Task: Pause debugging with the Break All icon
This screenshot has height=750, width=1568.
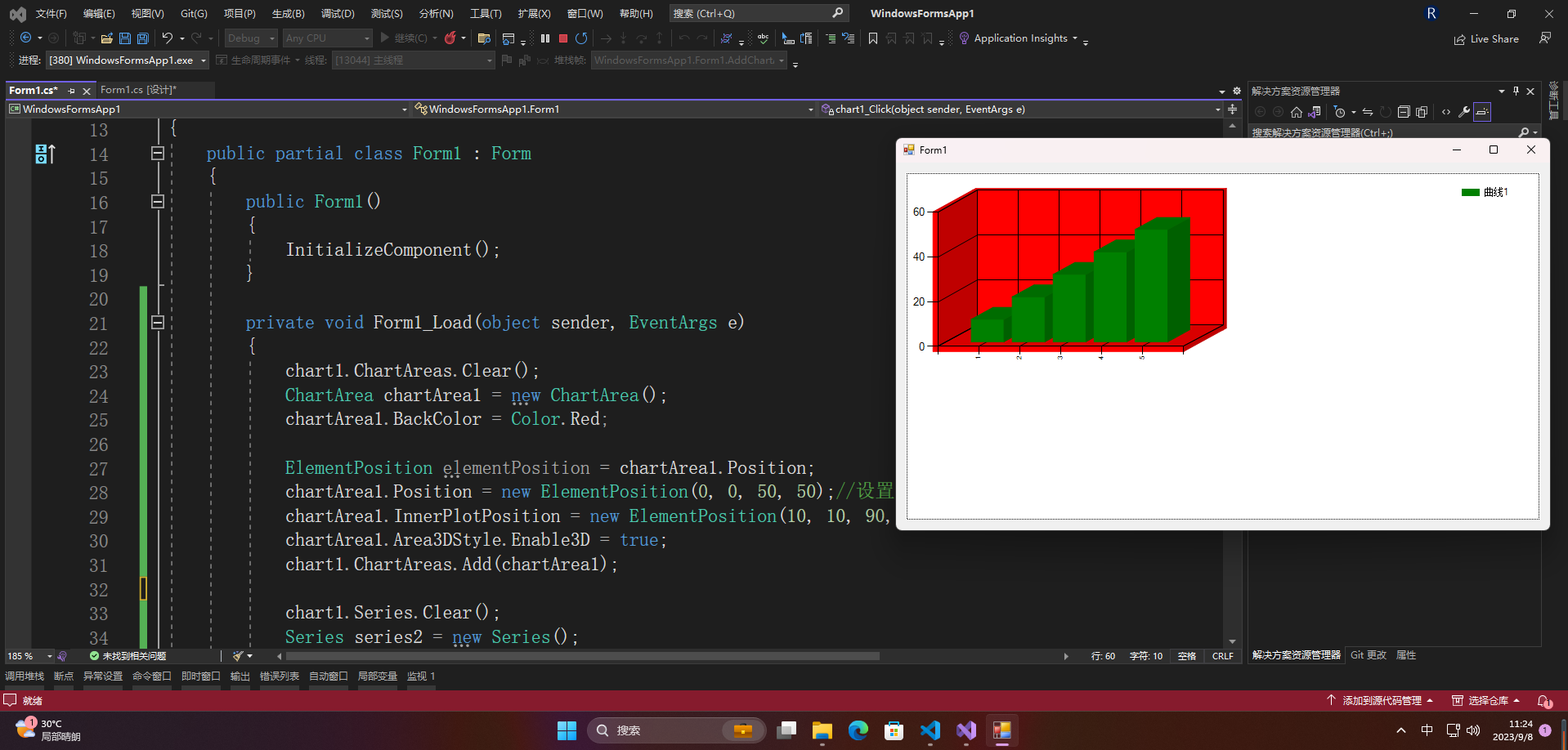Action: point(545,38)
